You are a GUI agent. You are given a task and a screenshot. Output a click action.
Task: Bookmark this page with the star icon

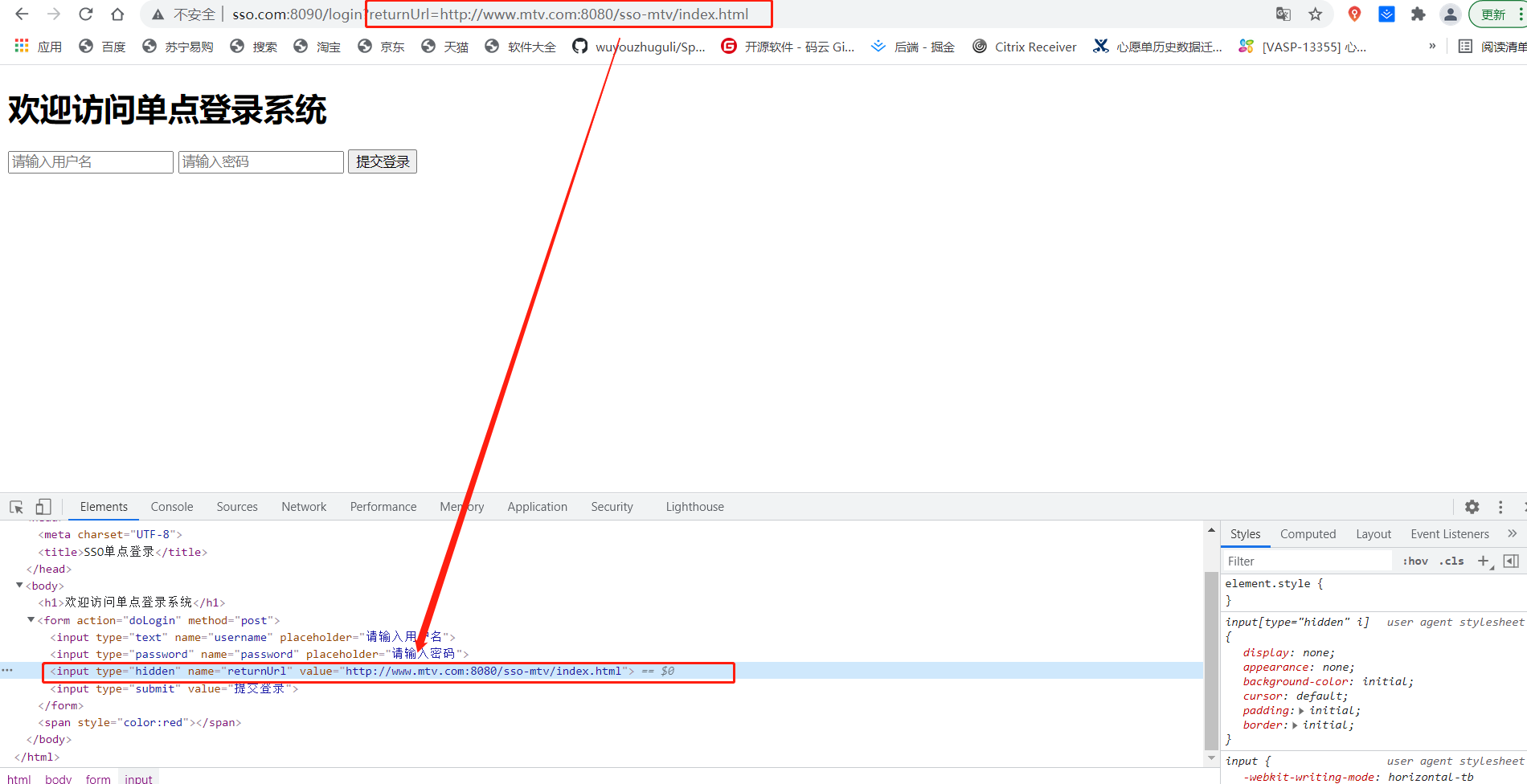click(1316, 14)
